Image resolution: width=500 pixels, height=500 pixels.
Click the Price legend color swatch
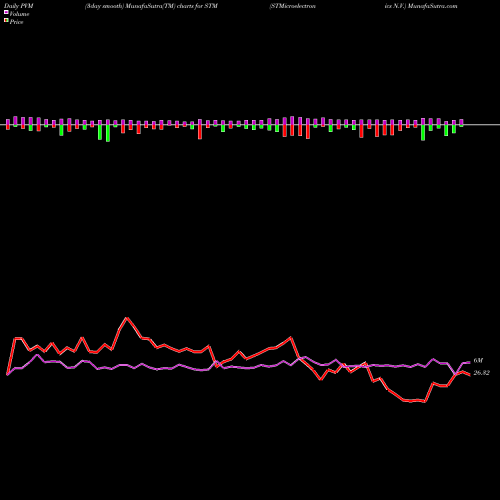[6, 20]
